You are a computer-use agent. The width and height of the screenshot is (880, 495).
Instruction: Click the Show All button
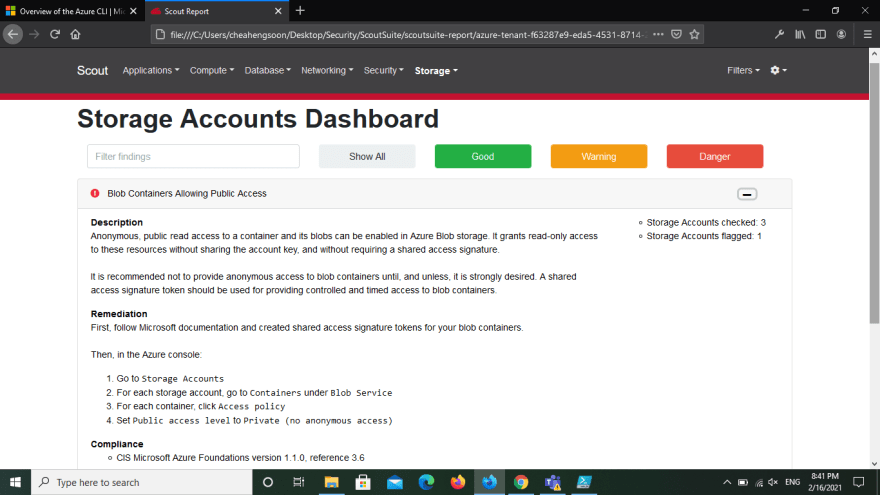click(x=367, y=157)
